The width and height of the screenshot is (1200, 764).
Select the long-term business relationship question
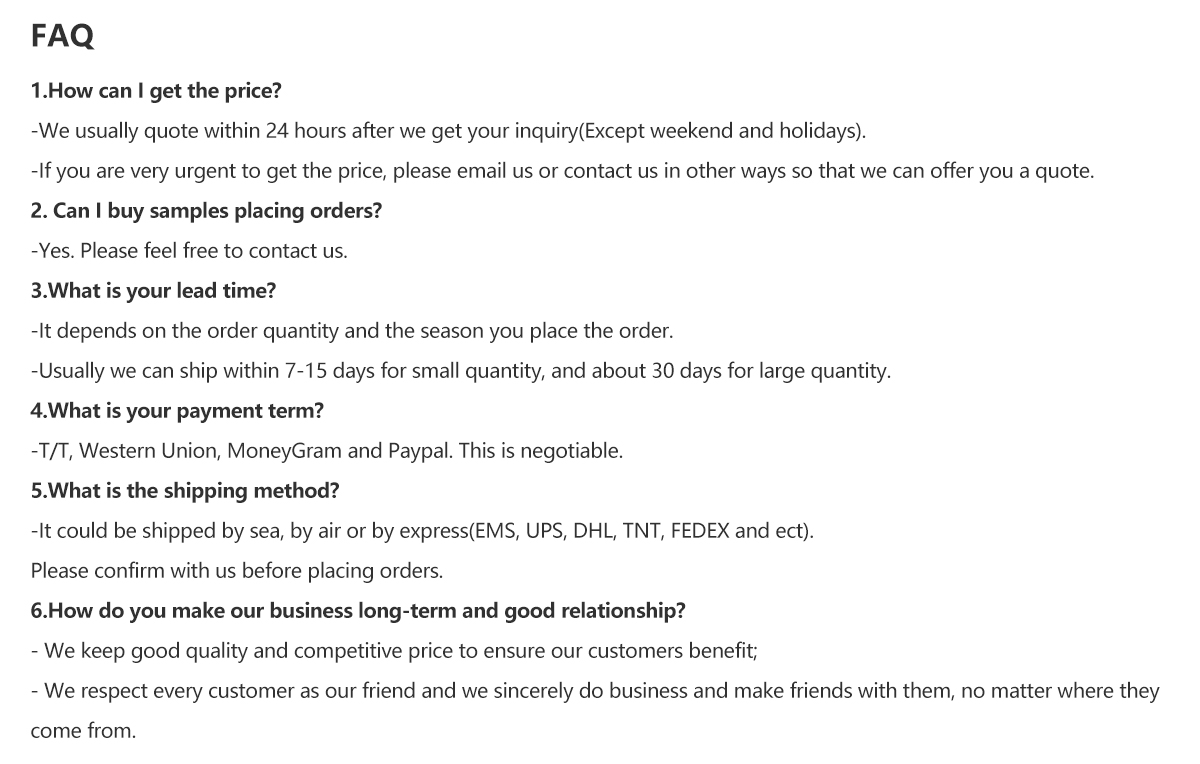(x=358, y=611)
